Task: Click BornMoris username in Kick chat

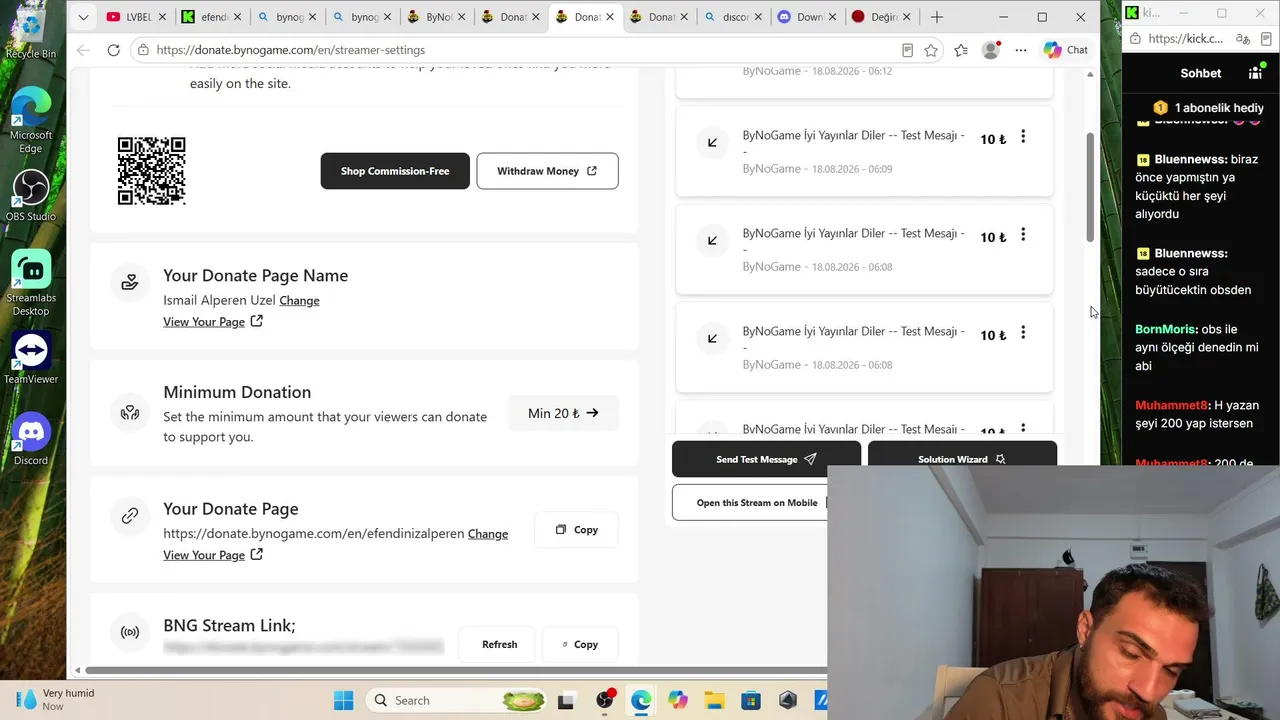Action: (1165, 329)
